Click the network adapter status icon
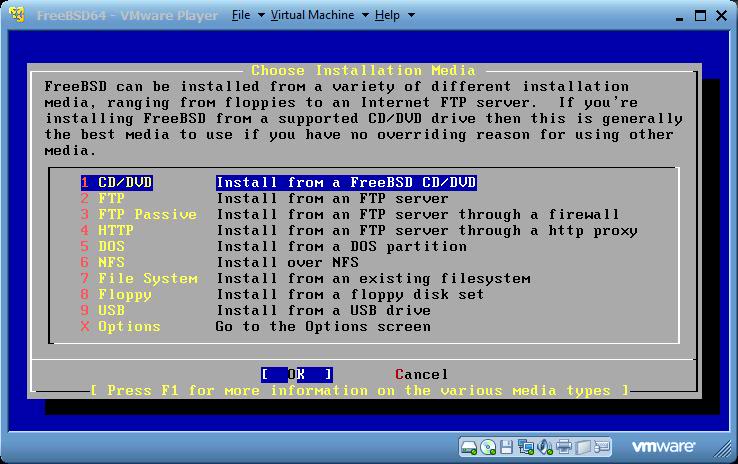This screenshot has height=464, width=738. click(x=526, y=447)
